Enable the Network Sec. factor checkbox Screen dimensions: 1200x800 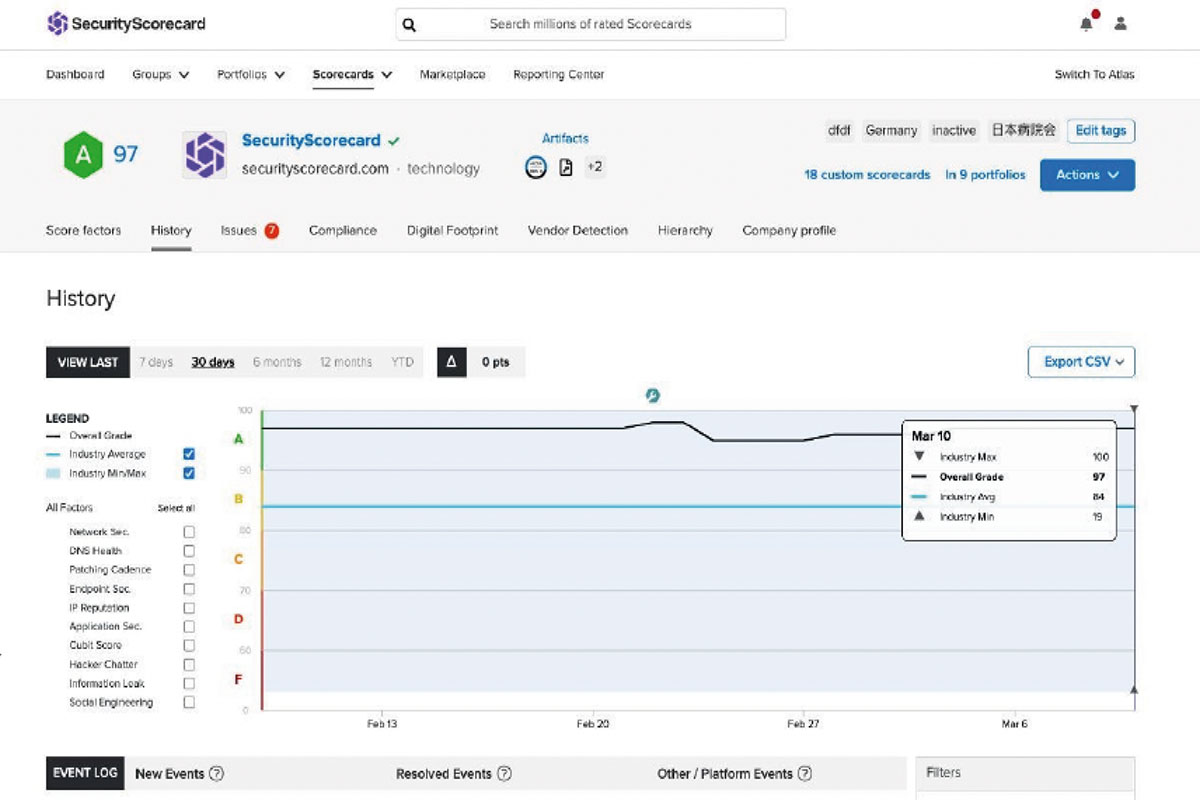[x=189, y=532]
